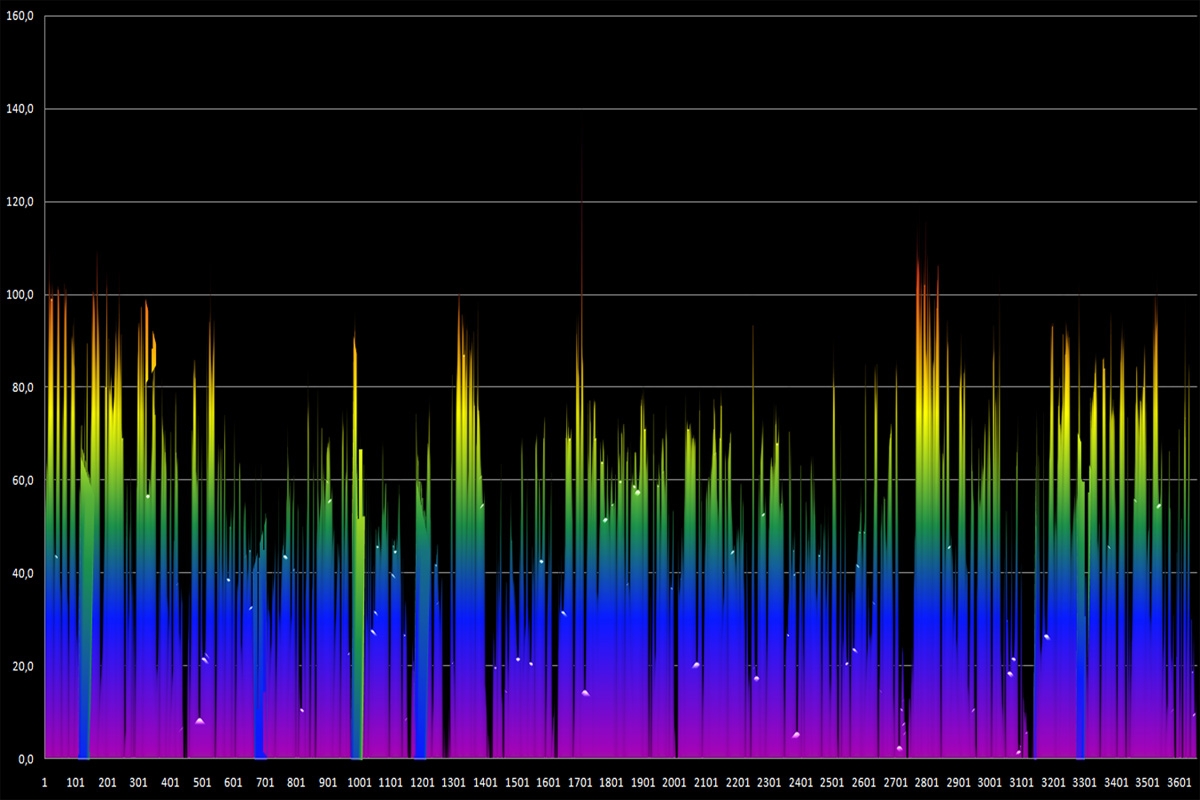Click the x-axis label 3001
The width and height of the screenshot is (1200, 800).
[x=990, y=783]
